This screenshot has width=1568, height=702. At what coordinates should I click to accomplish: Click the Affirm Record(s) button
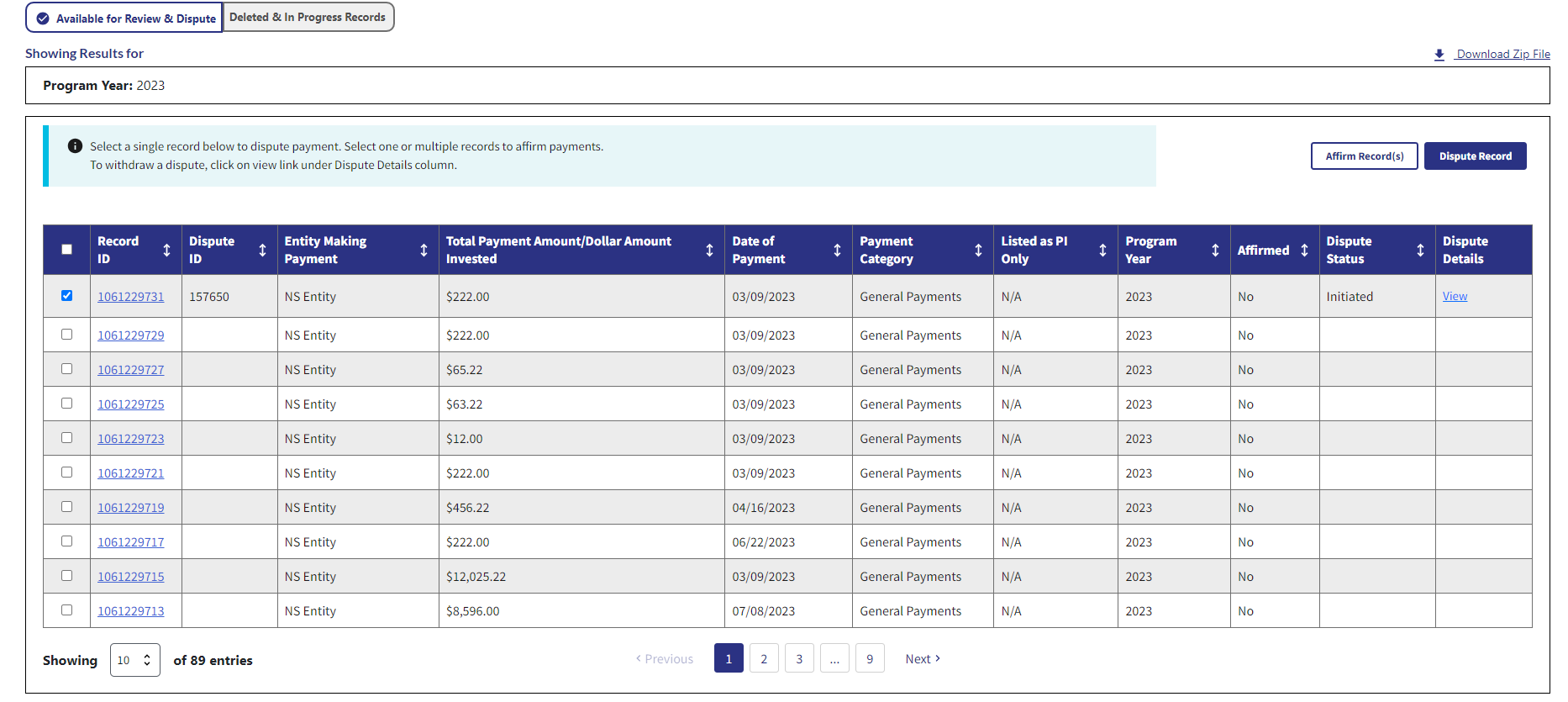coord(1364,156)
